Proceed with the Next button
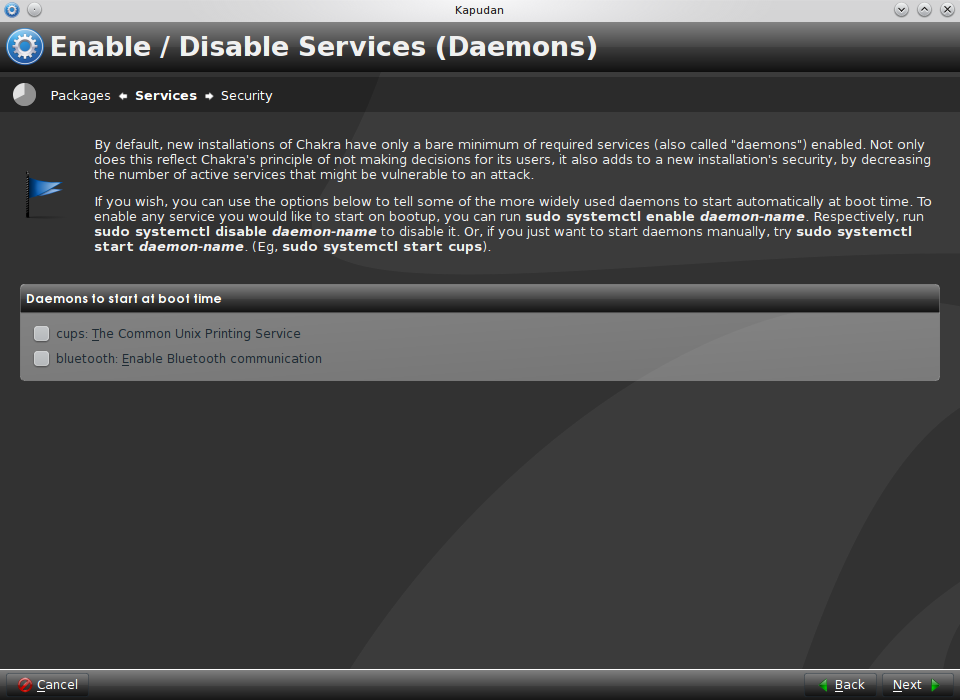 click(x=917, y=685)
